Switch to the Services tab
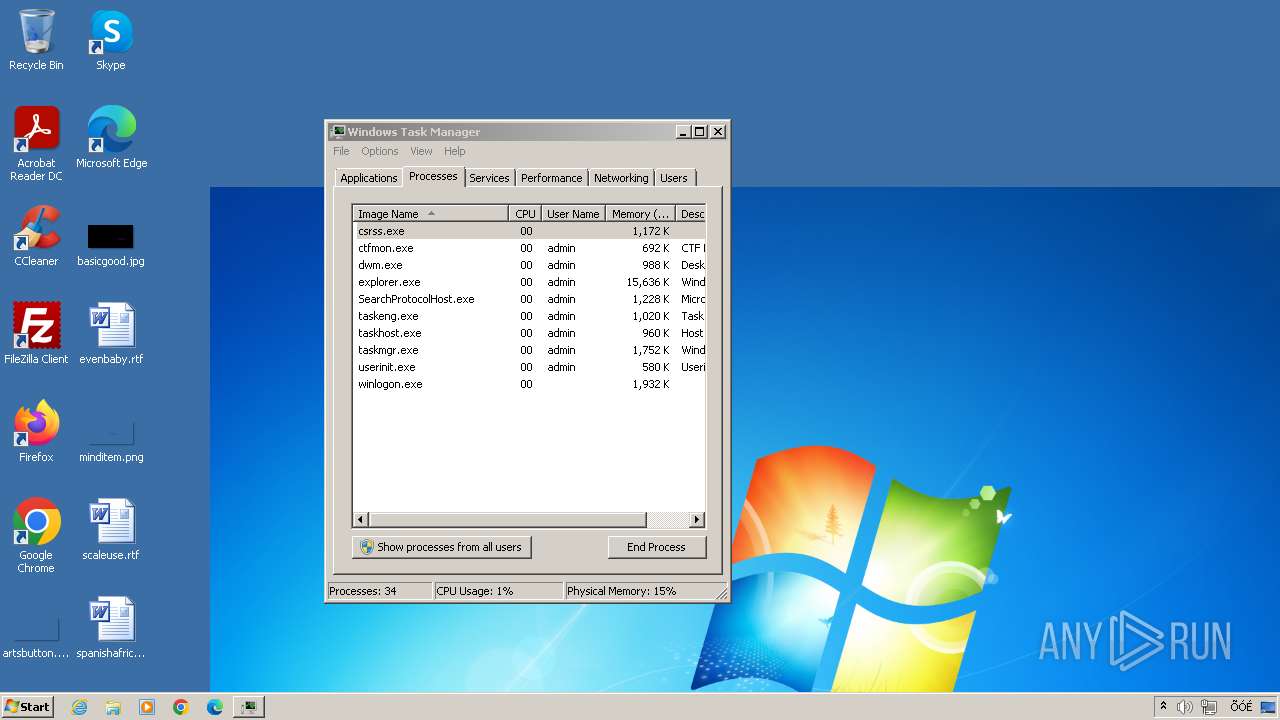 point(490,178)
